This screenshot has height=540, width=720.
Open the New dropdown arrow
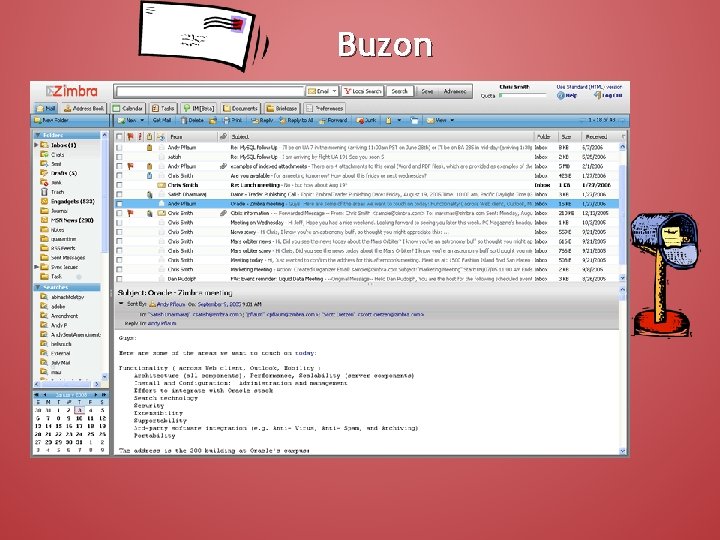[x=142, y=120]
